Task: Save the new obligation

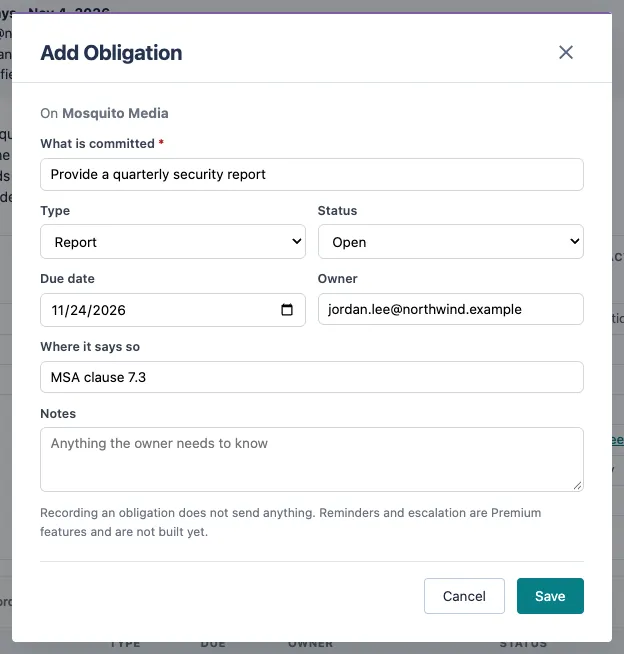Action: 550,596
